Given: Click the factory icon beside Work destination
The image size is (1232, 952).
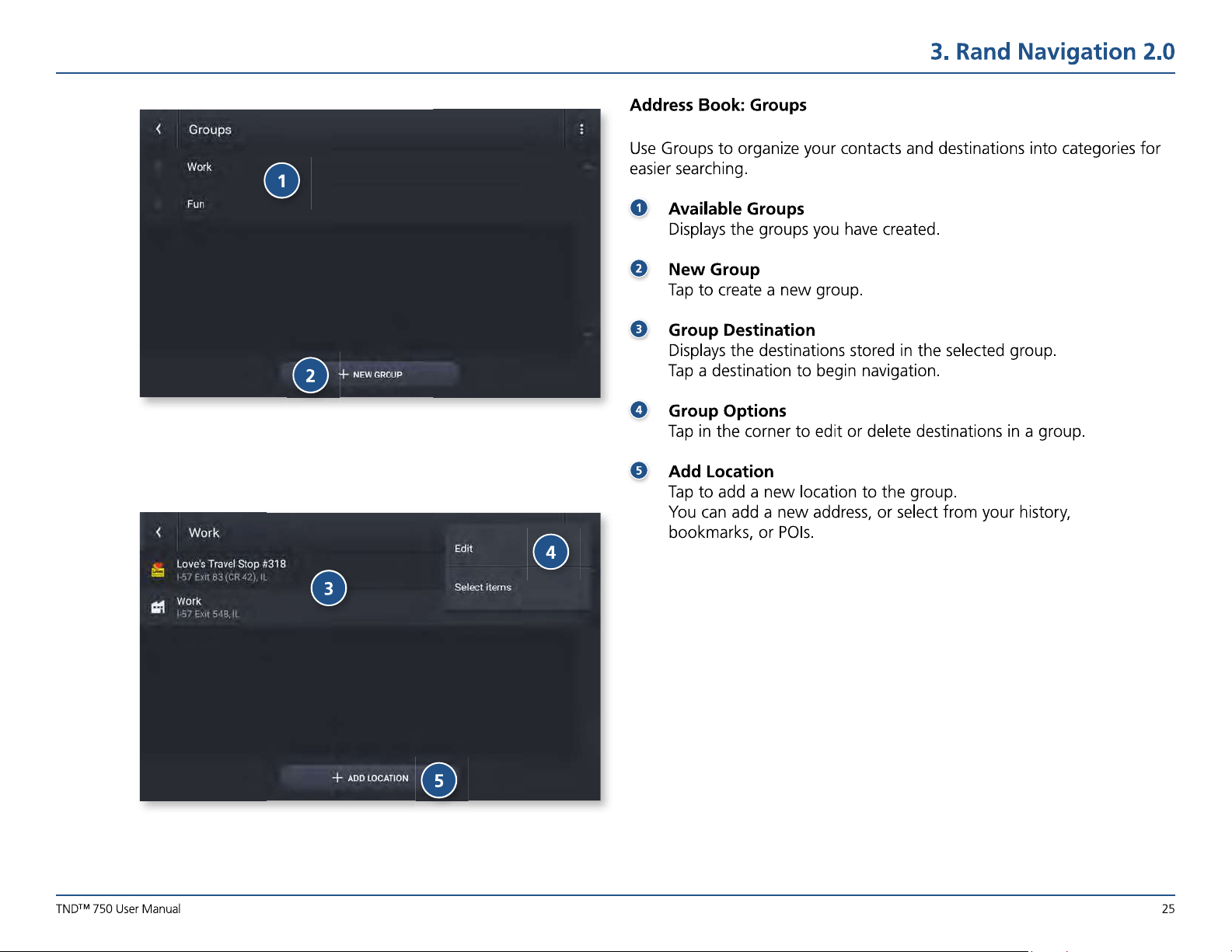Looking at the screenshot, I should (x=158, y=607).
